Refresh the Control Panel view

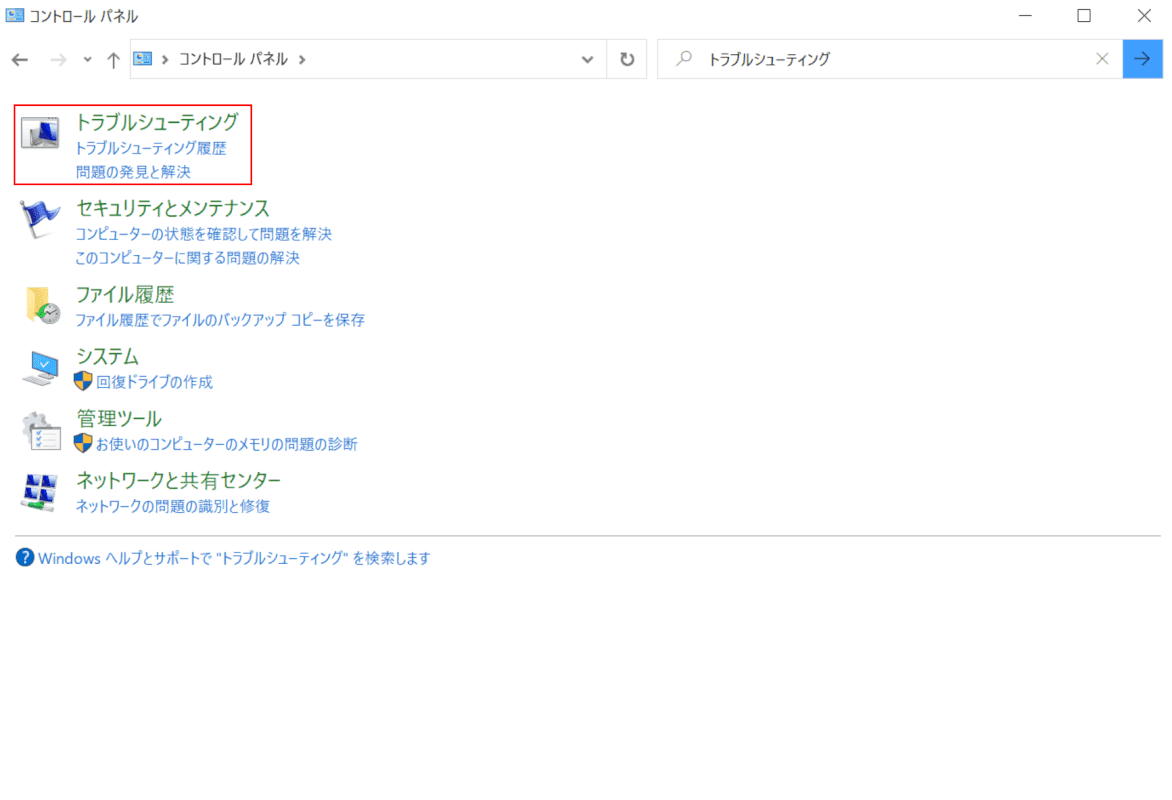[627, 59]
